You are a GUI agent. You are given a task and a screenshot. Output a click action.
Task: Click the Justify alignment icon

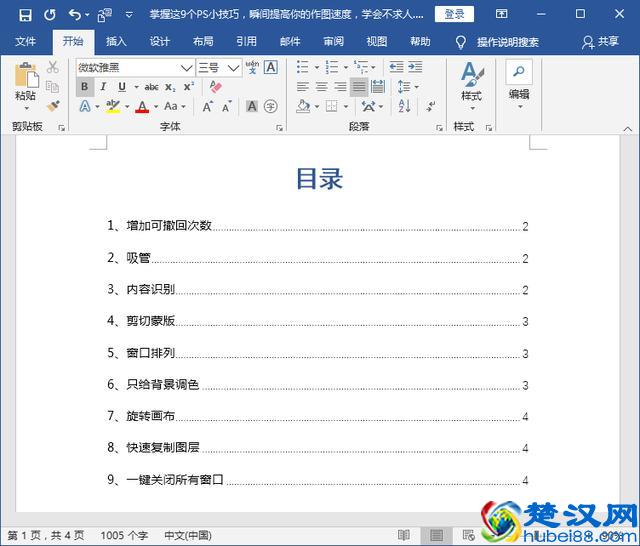(359, 87)
